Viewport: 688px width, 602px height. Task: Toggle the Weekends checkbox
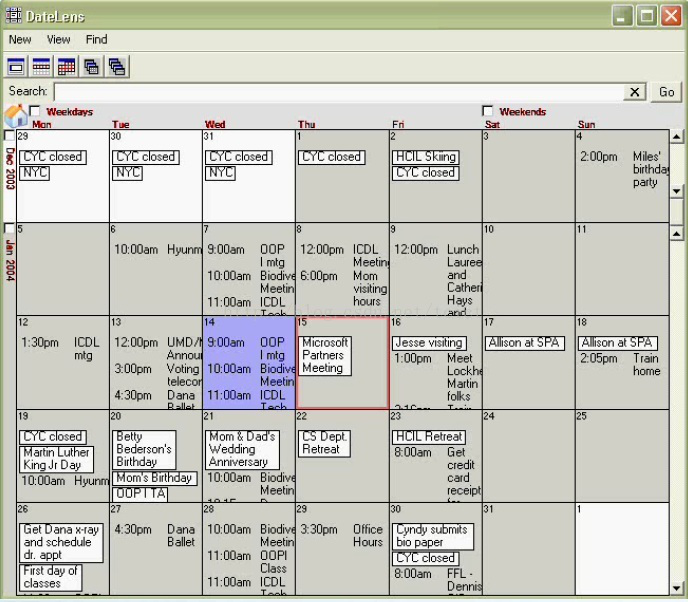488,112
